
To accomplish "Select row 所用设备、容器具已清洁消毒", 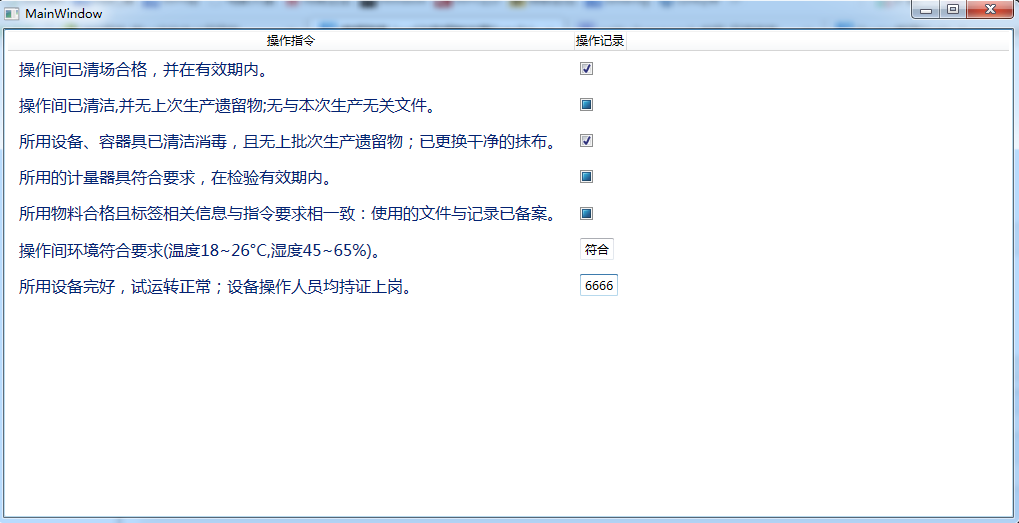I will tap(509, 141).
